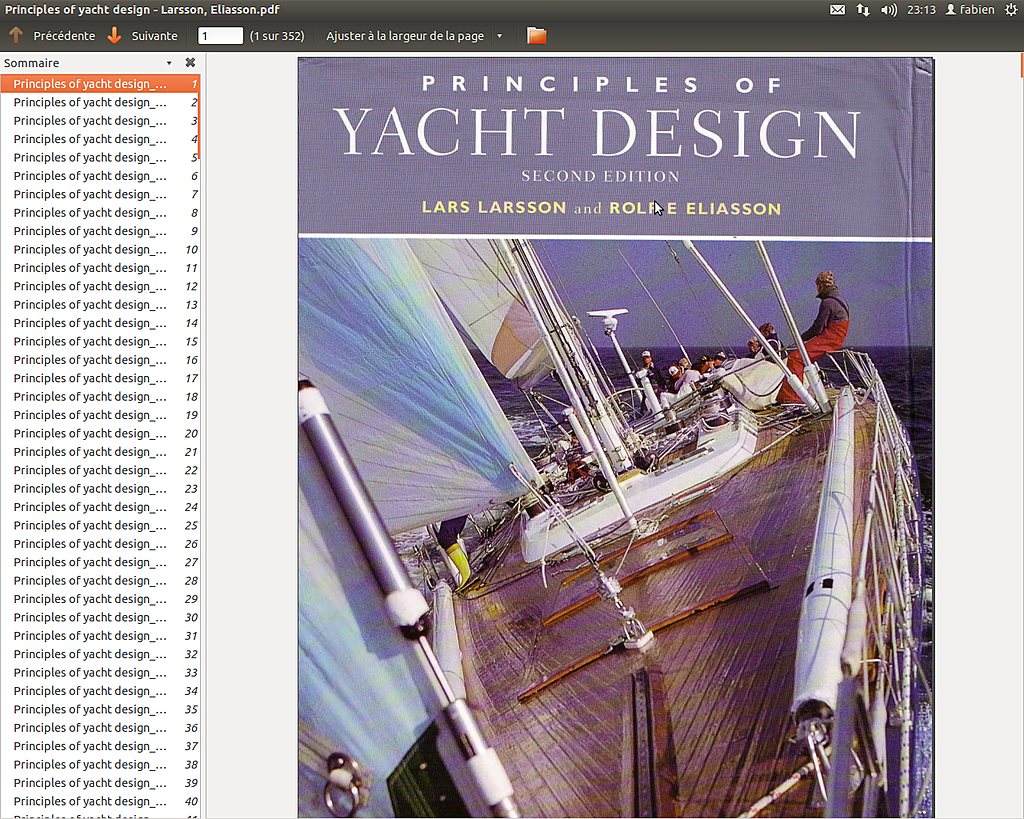1024x819 pixels.
Task: Select outline entry for page 22
Action: 101,470
